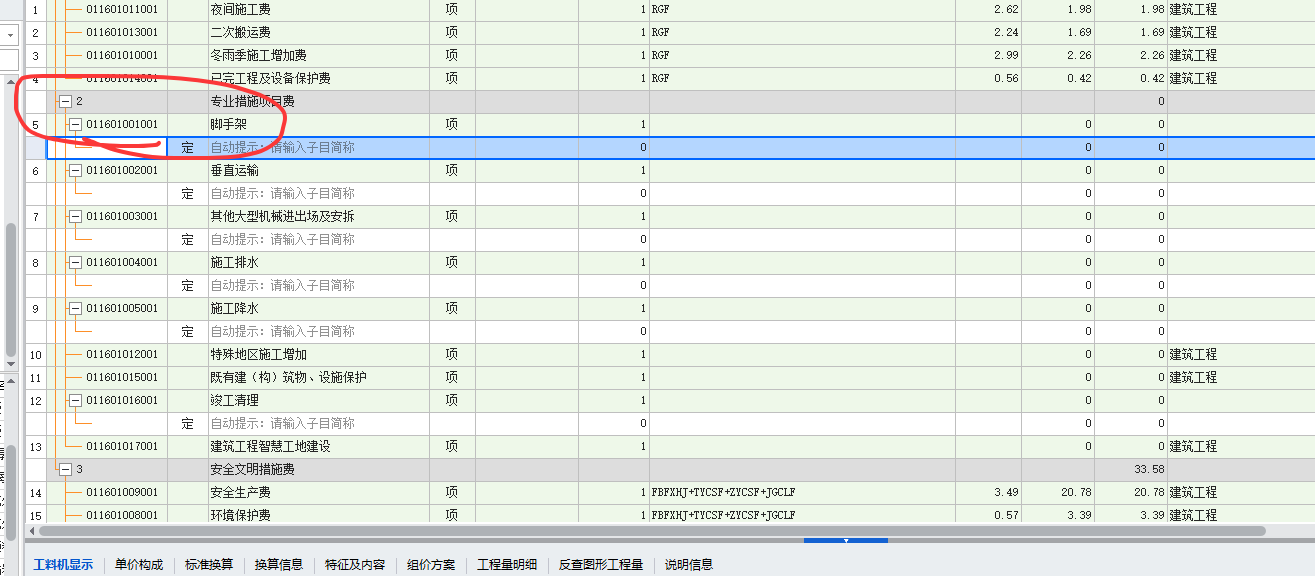Collapse the 脚手架 item 011601001001
The image size is (1315, 576).
75,124
